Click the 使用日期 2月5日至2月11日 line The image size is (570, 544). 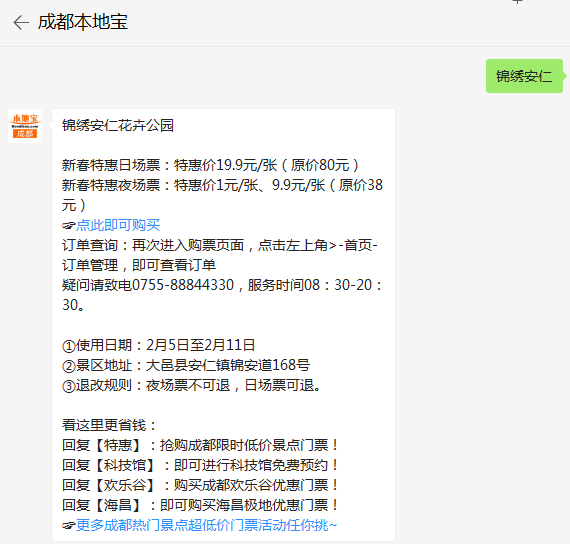[x=158, y=345]
